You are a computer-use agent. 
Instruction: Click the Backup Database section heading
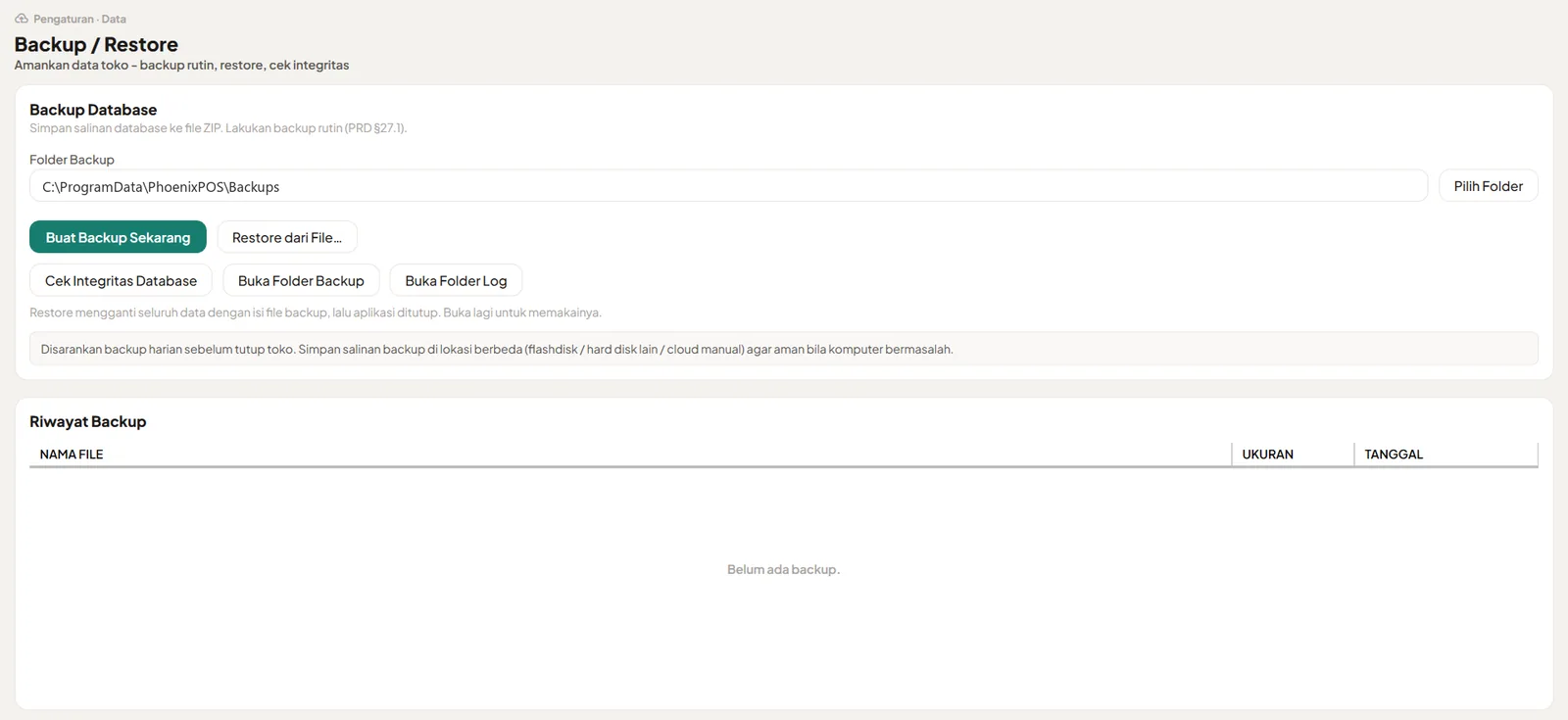93,110
